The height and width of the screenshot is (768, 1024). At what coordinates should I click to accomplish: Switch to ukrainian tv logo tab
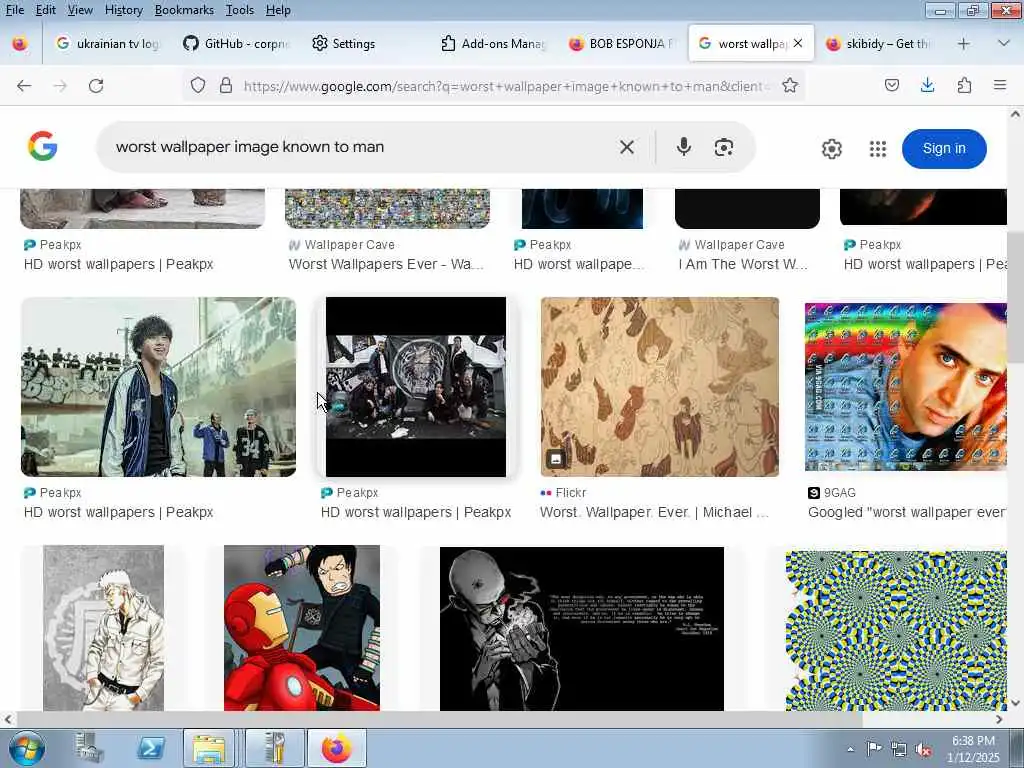[107, 44]
